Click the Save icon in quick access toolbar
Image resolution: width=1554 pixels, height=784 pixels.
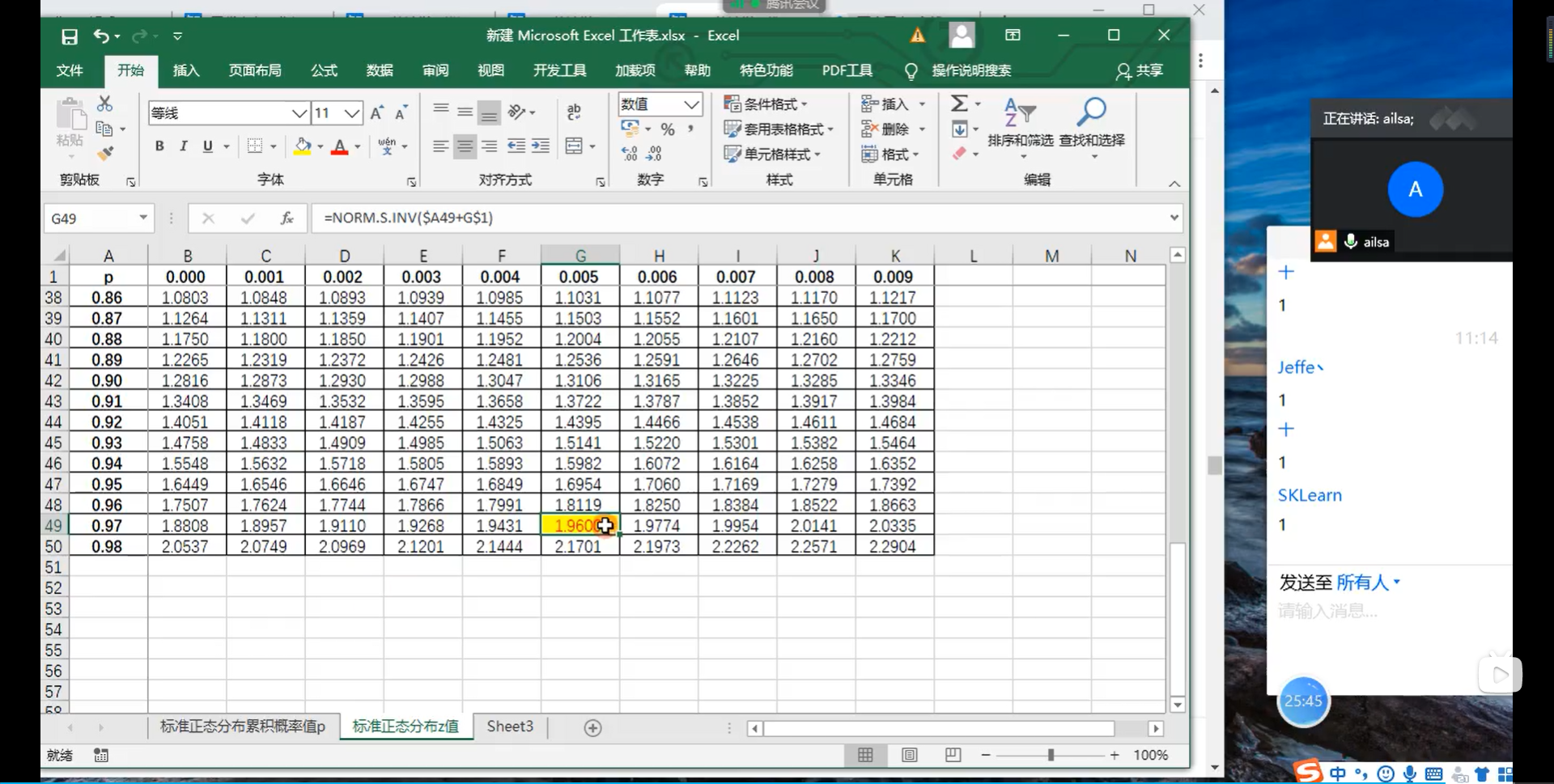[x=70, y=36]
